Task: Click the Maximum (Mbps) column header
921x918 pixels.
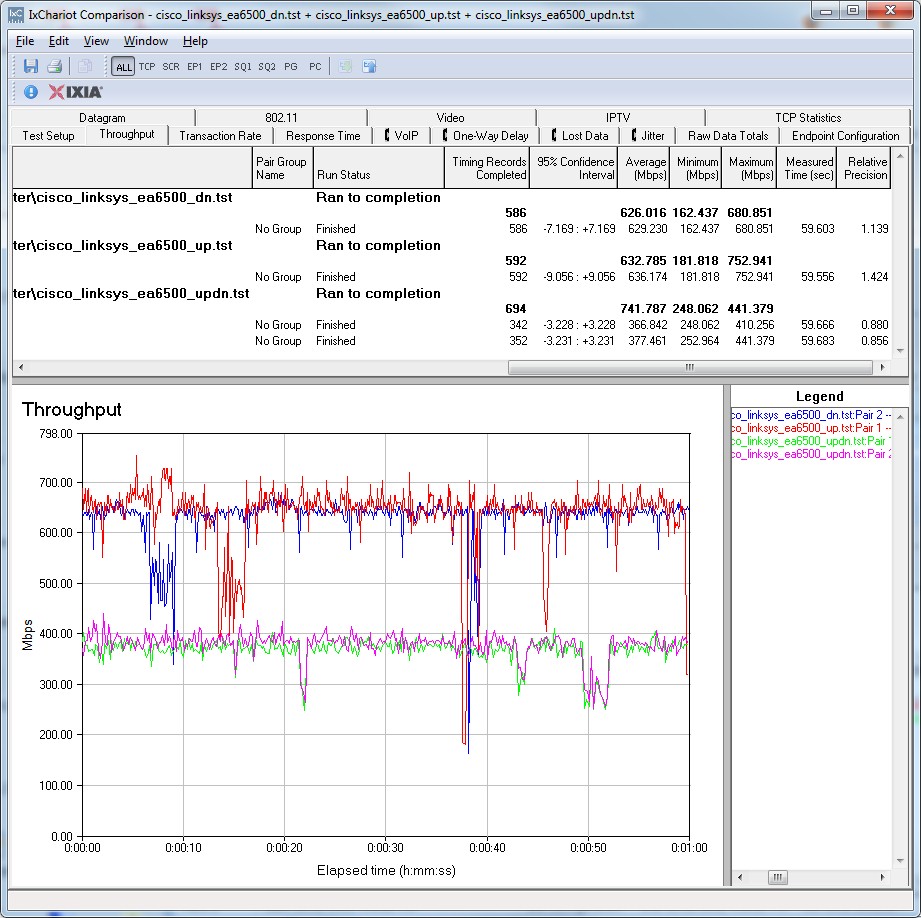Action: (x=749, y=168)
